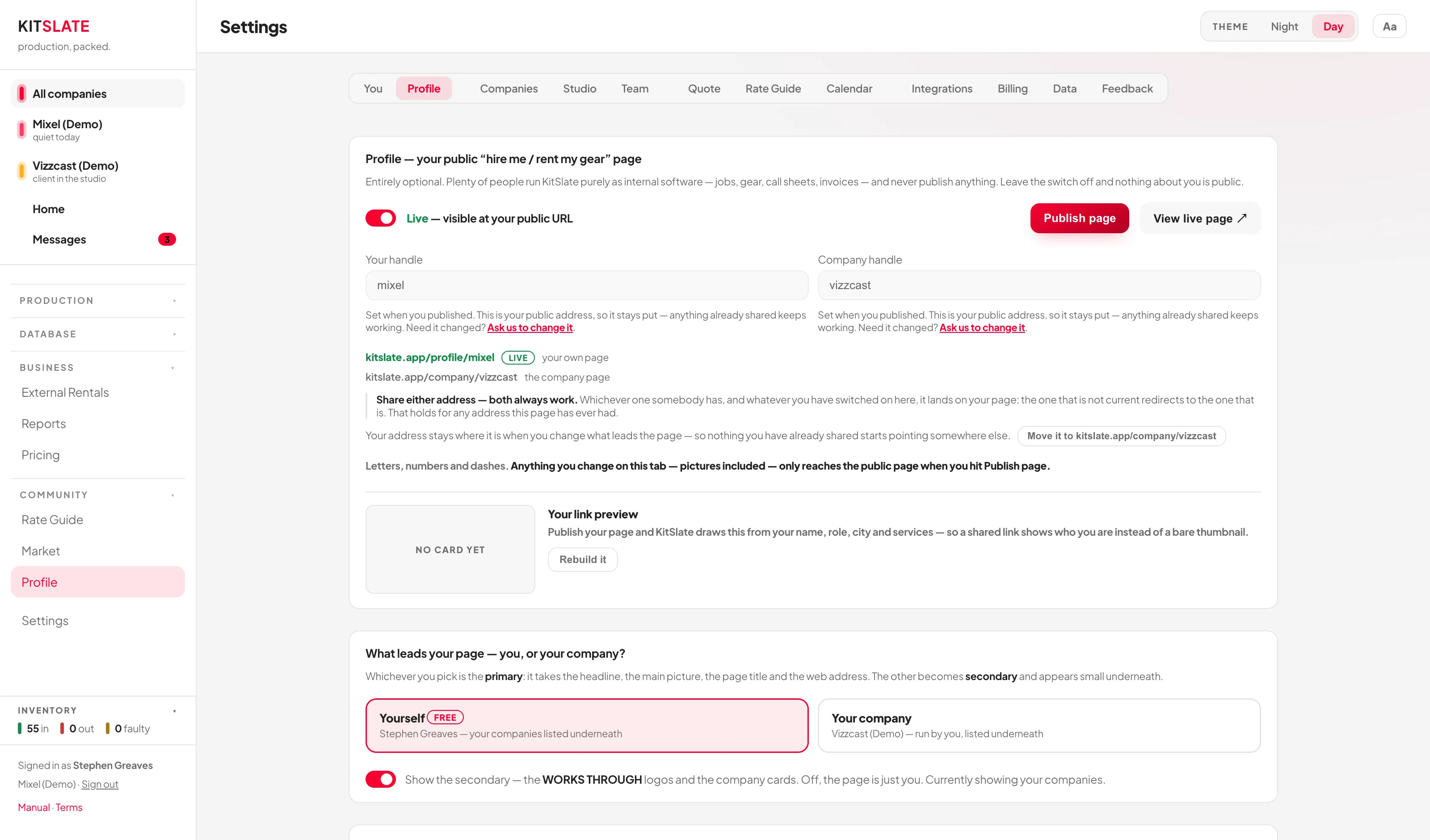
Task: Select the Mixel (Demo) company
Action: point(97,130)
